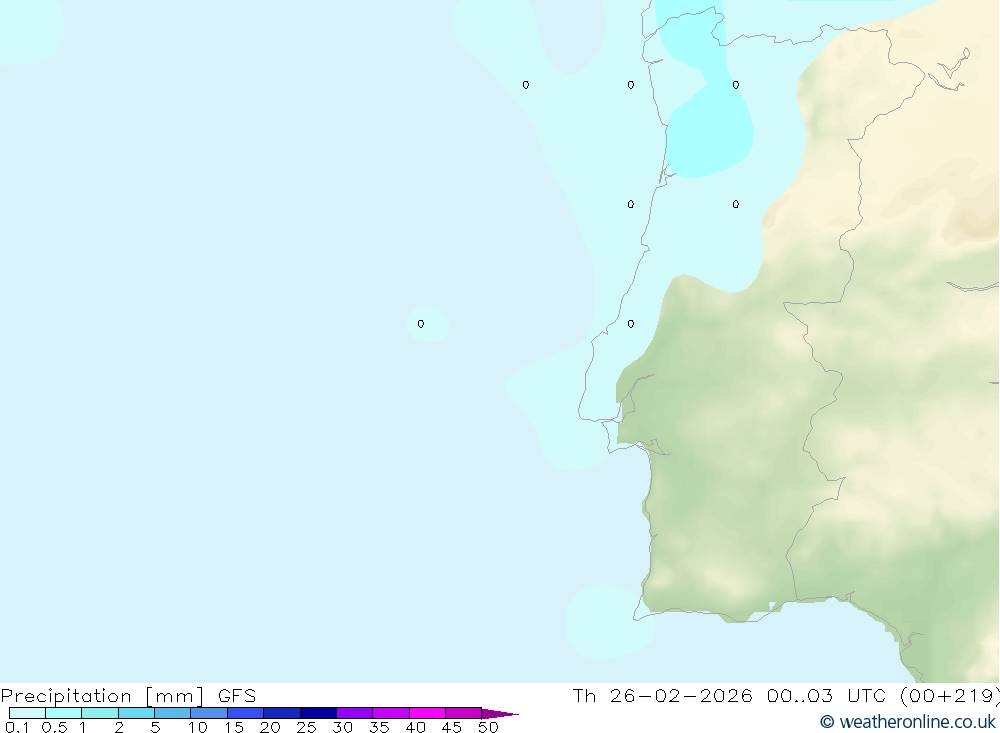
Task: Select the 35 mm violet legend swatch
Action: [x=391, y=713]
